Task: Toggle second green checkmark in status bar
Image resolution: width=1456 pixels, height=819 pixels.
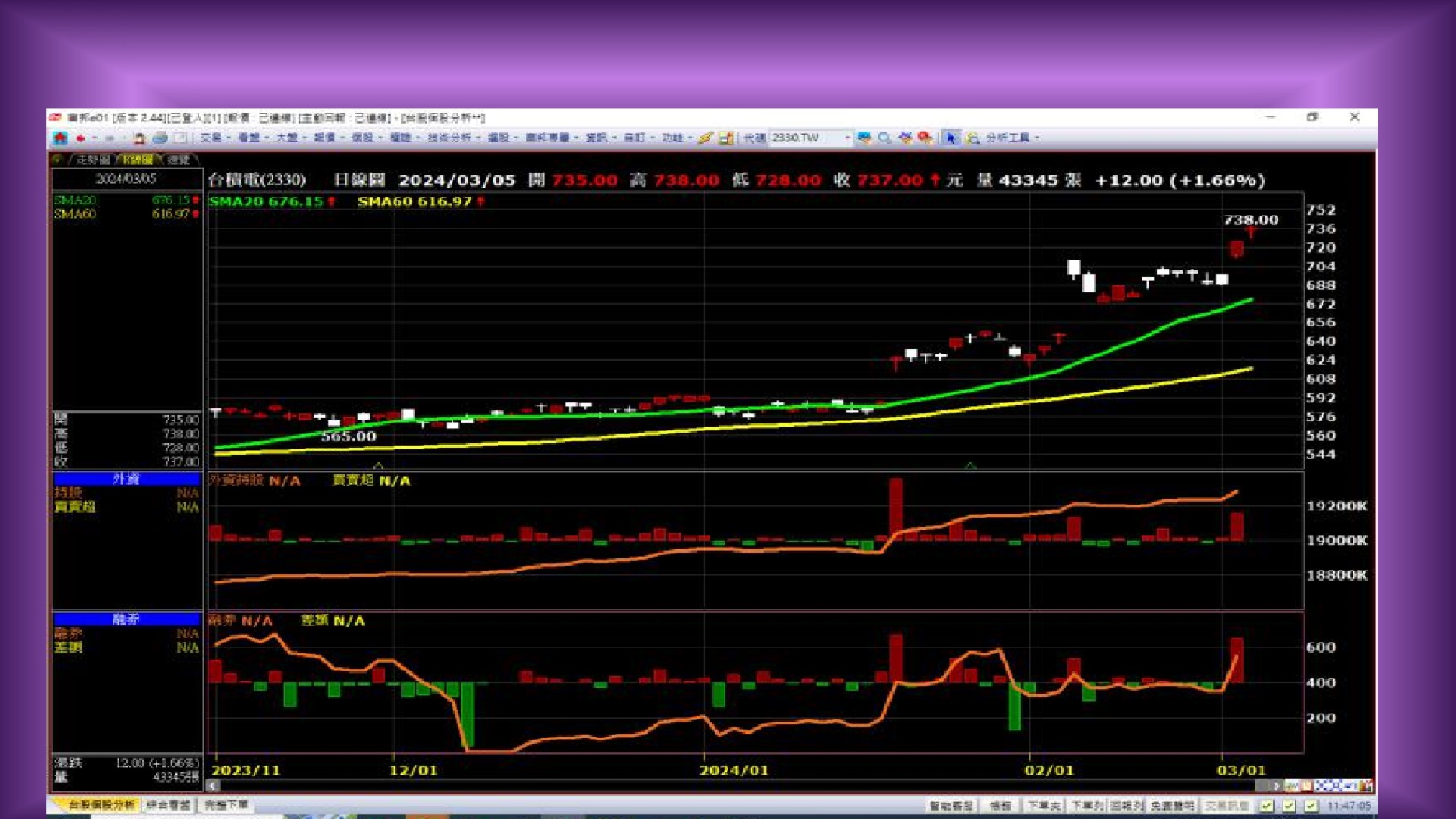Action: pos(1289,805)
